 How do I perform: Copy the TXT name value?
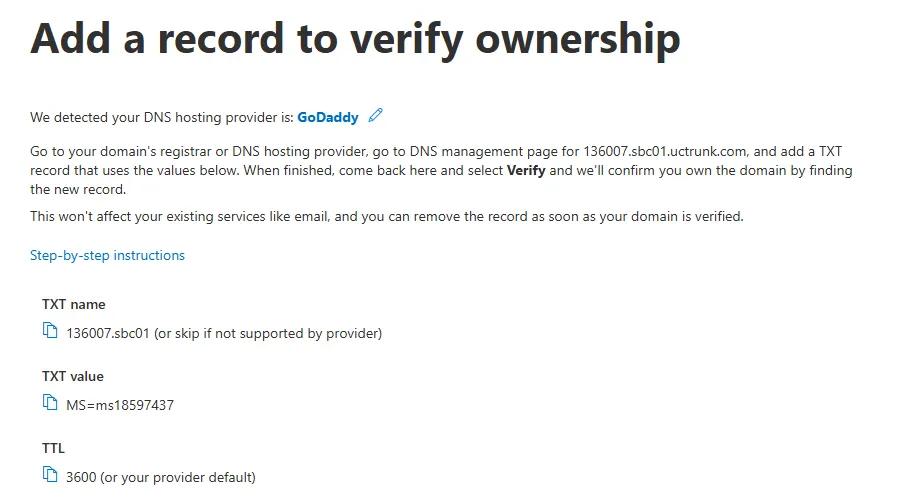pos(50,332)
